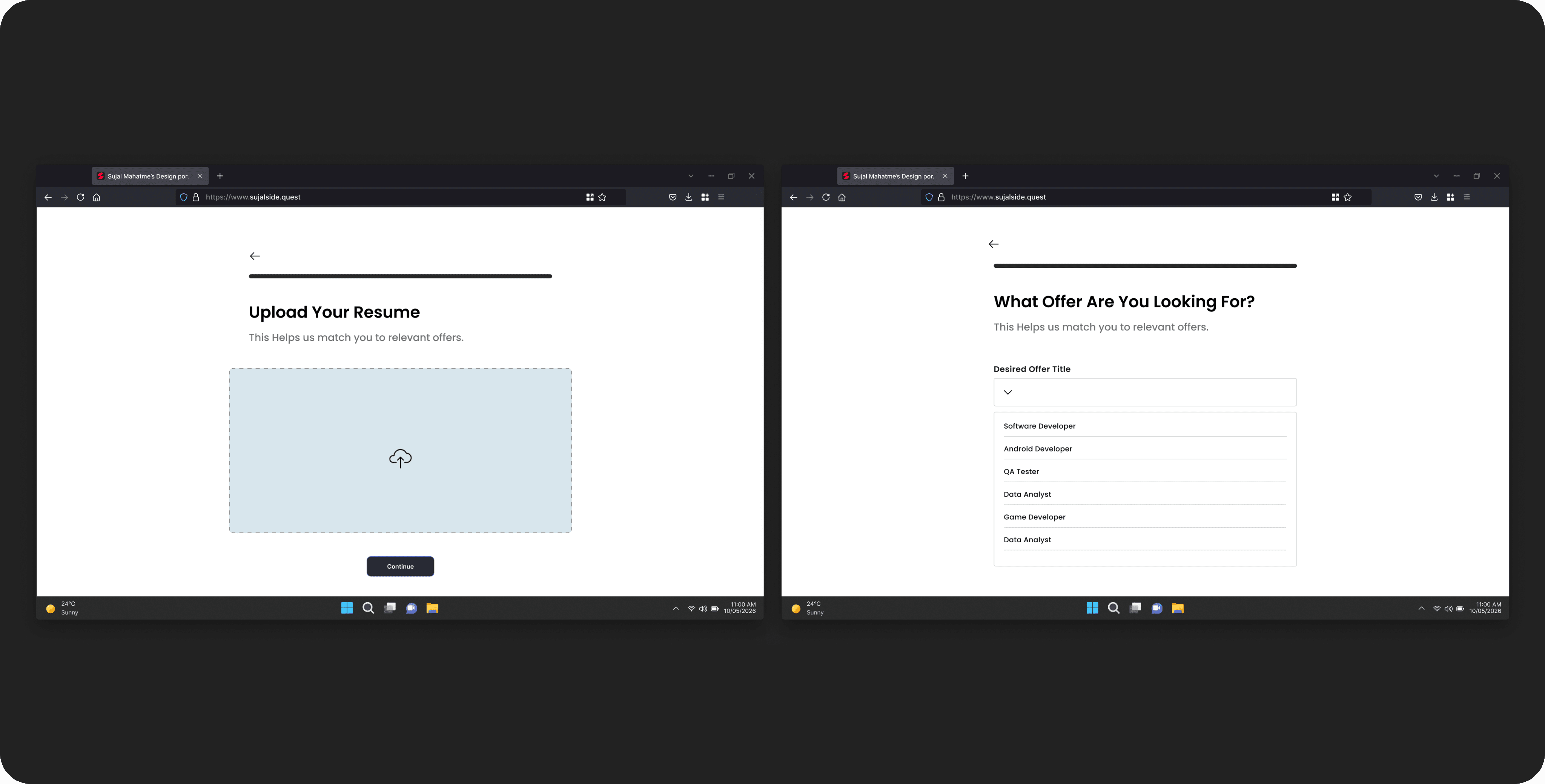Viewport: 1545px width, 784px height.
Task: Open new tab with plus in left browser
Action: [x=220, y=176]
